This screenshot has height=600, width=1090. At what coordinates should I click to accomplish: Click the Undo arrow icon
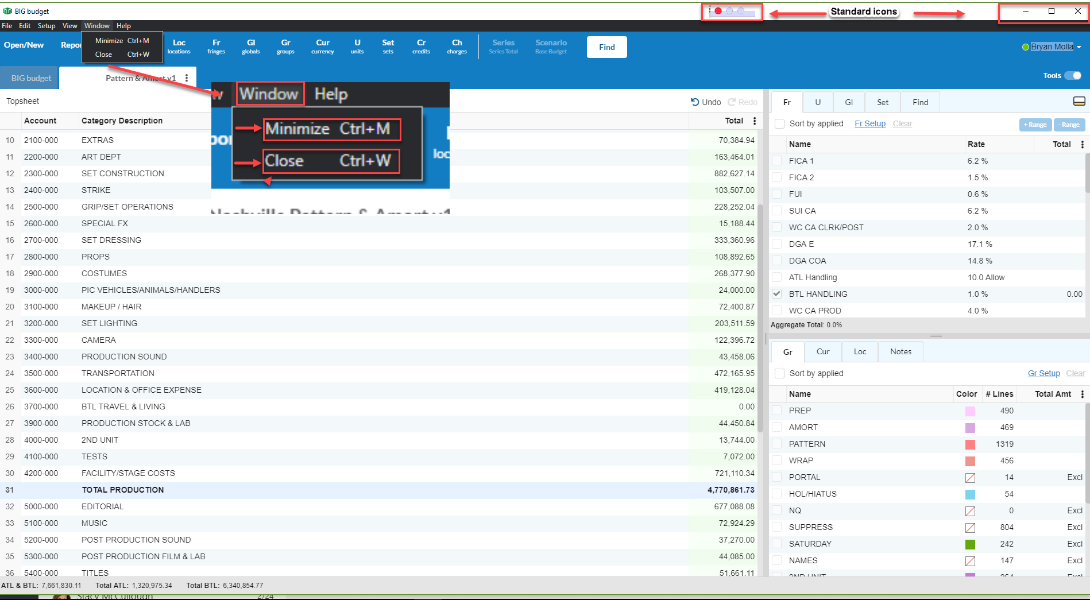tap(694, 102)
